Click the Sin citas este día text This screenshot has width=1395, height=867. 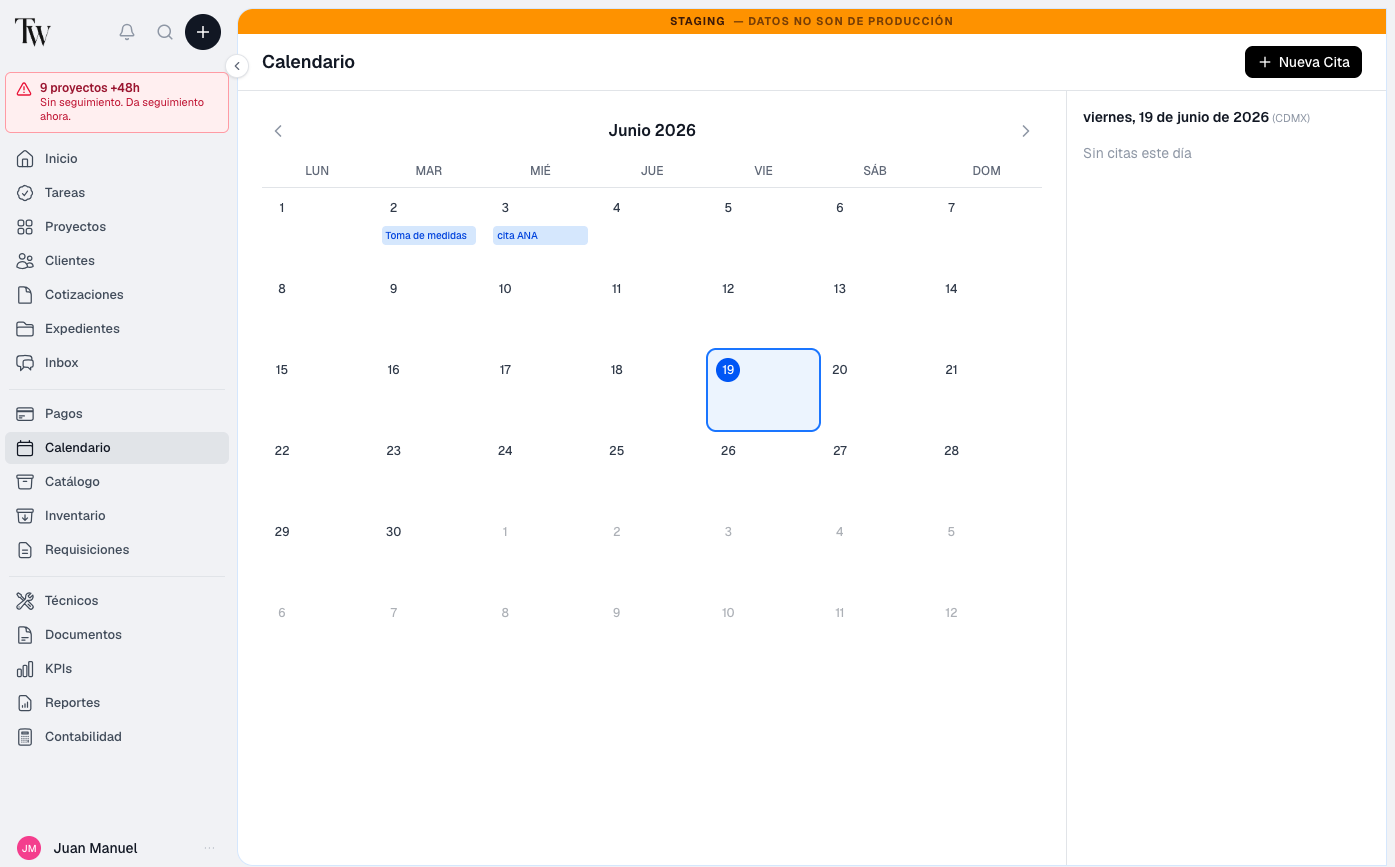[1137, 153]
